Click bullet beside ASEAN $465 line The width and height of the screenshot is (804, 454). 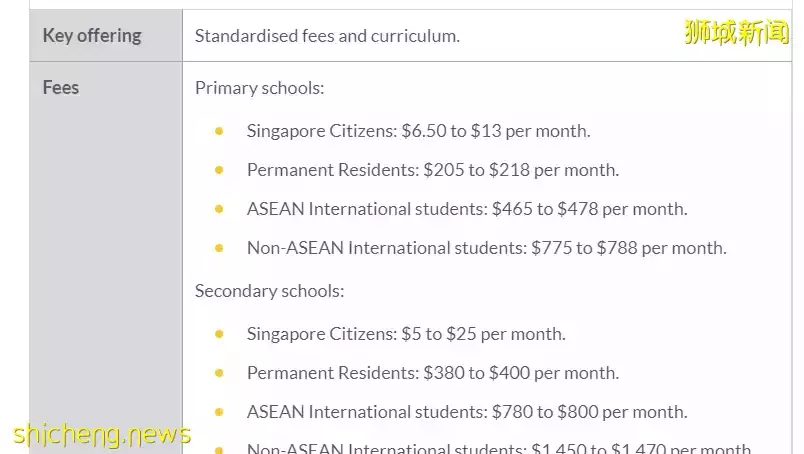pyautogui.click(x=219, y=209)
